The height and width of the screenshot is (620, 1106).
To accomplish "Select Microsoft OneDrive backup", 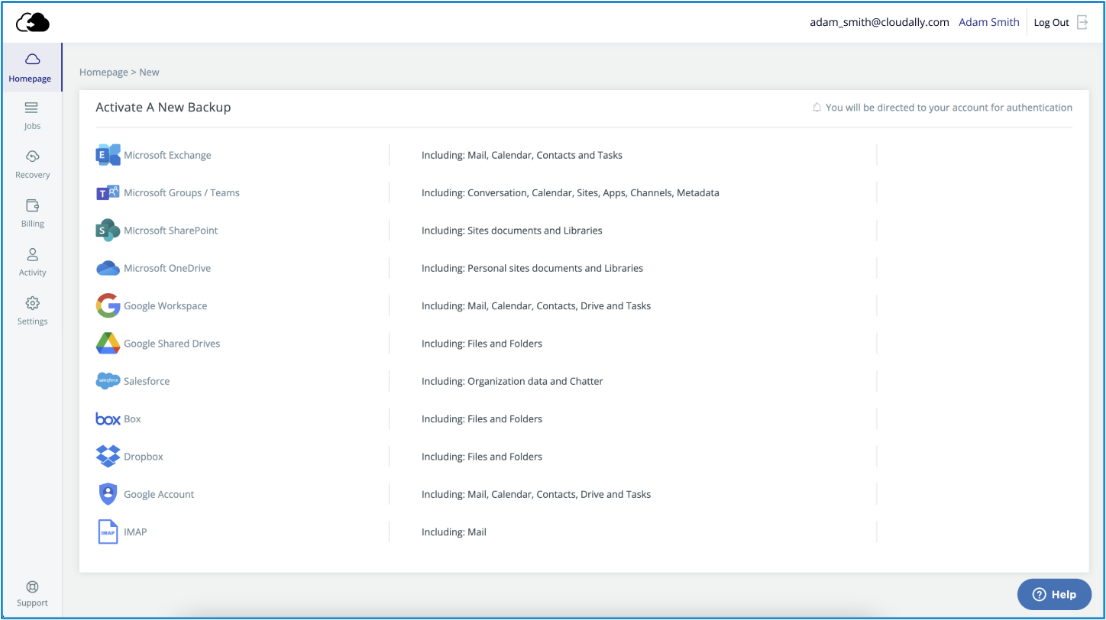I will pos(167,268).
